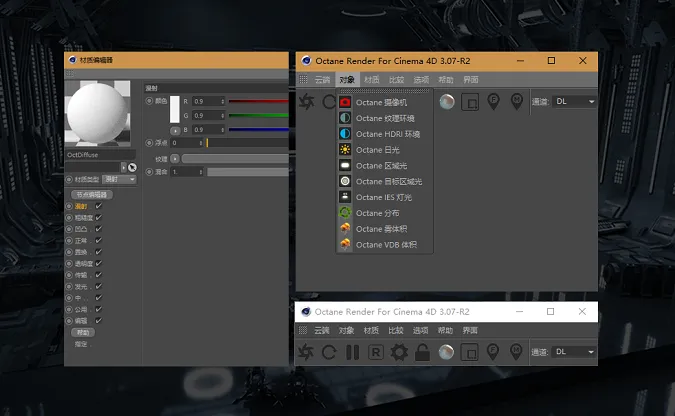Click the pause render icon

pos(353,352)
